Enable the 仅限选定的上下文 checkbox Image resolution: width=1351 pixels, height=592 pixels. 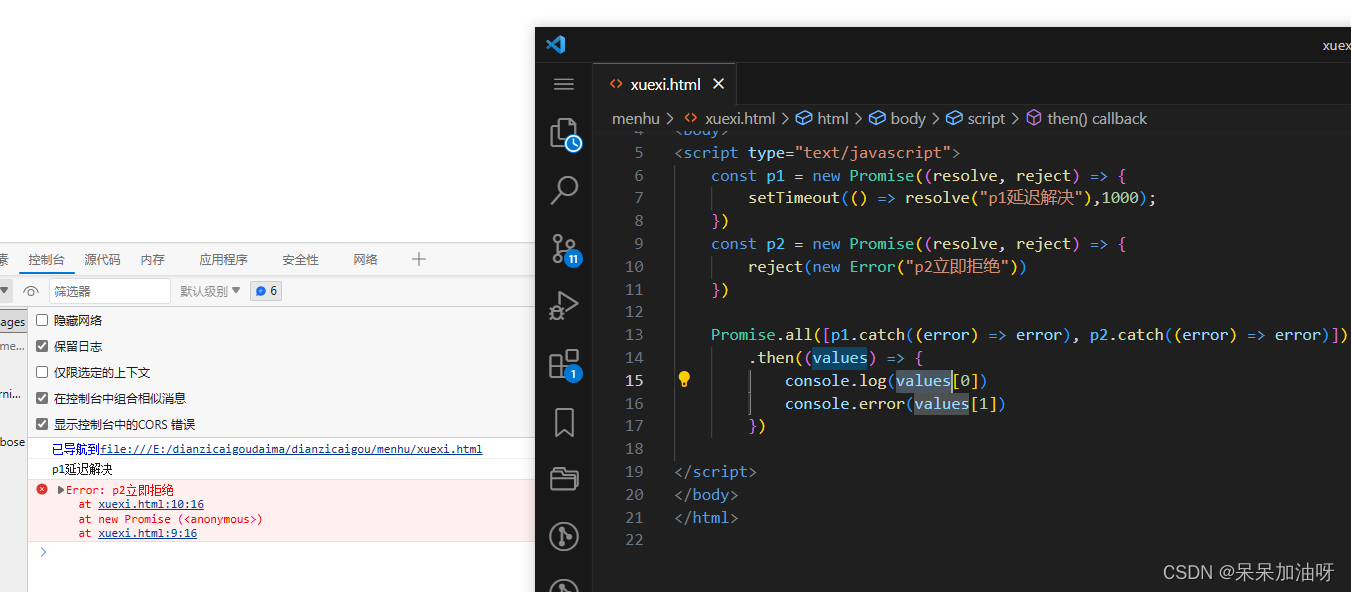coord(42,372)
